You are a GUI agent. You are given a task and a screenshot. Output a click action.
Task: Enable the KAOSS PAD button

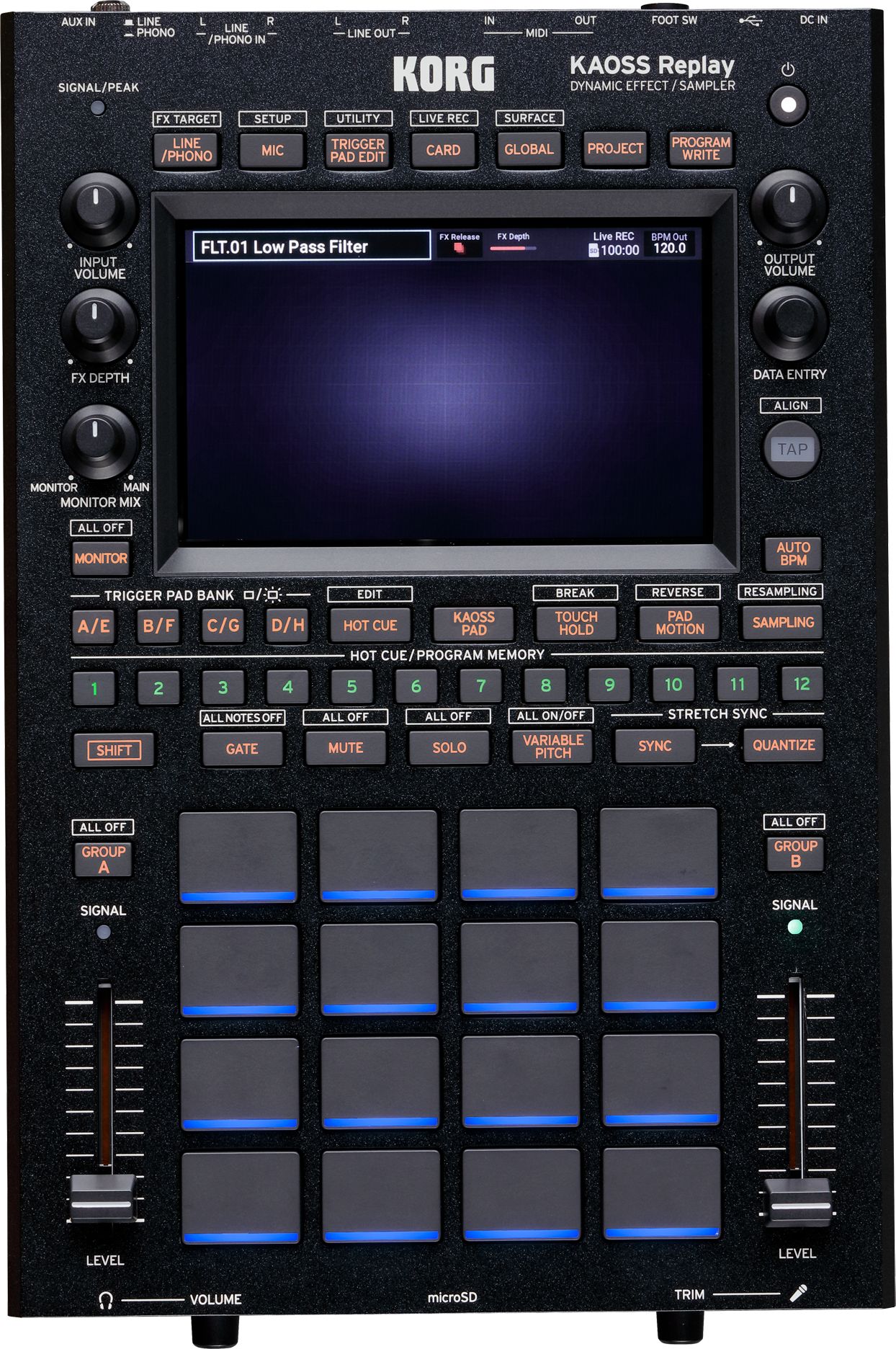click(x=474, y=623)
